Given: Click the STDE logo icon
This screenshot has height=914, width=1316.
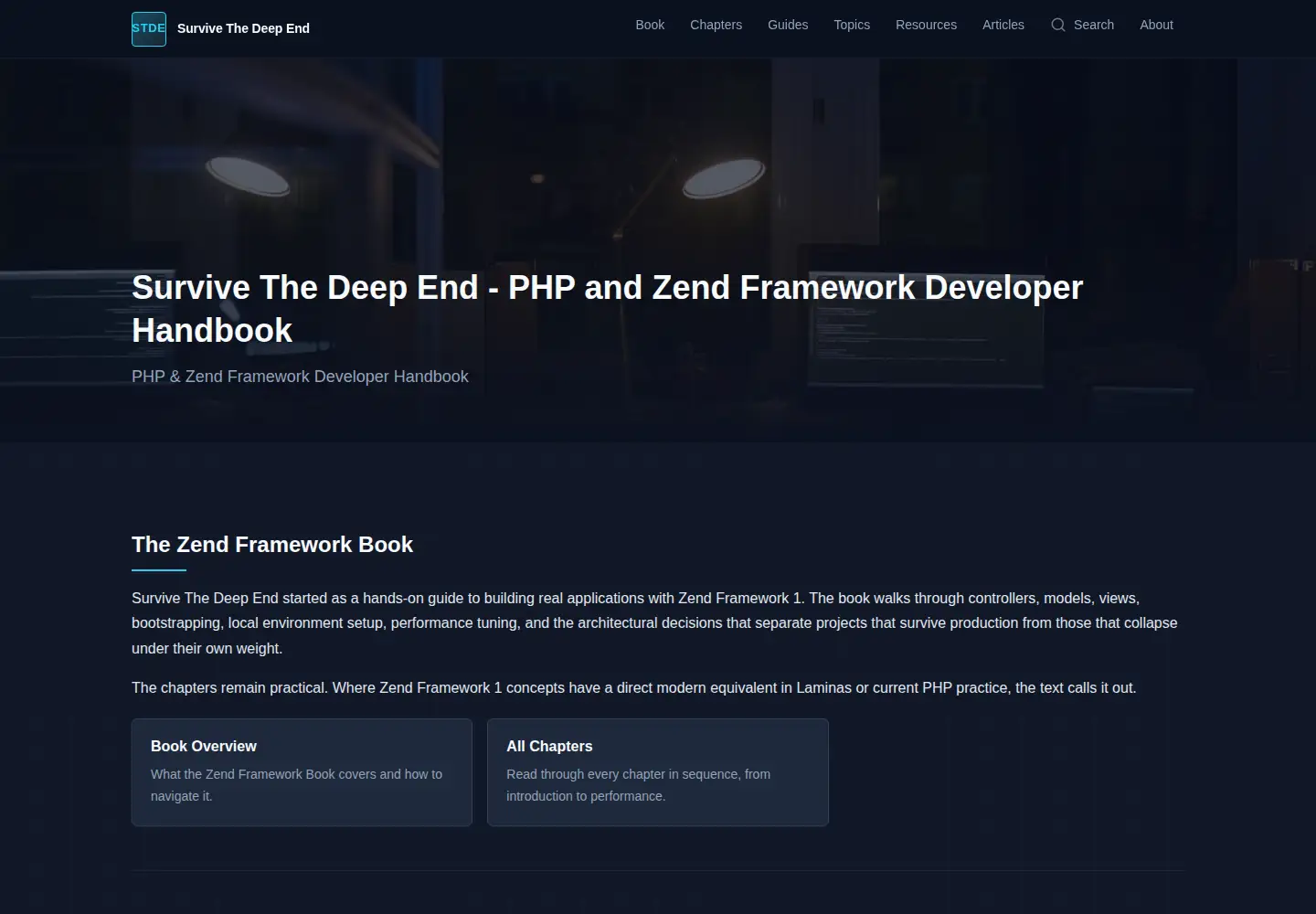Looking at the screenshot, I should (149, 28).
